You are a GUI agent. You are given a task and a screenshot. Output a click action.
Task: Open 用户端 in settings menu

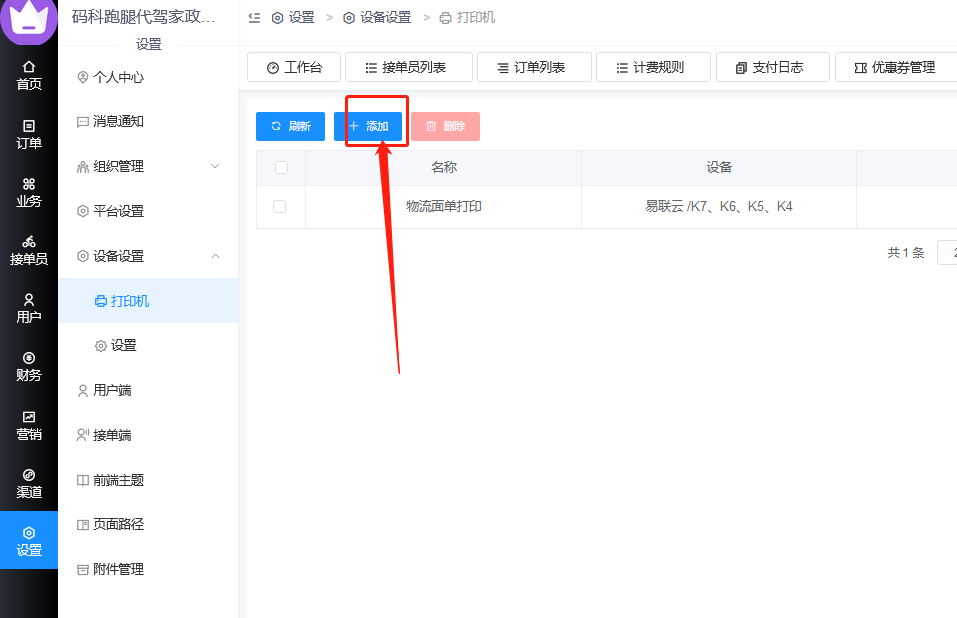click(148, 390)
